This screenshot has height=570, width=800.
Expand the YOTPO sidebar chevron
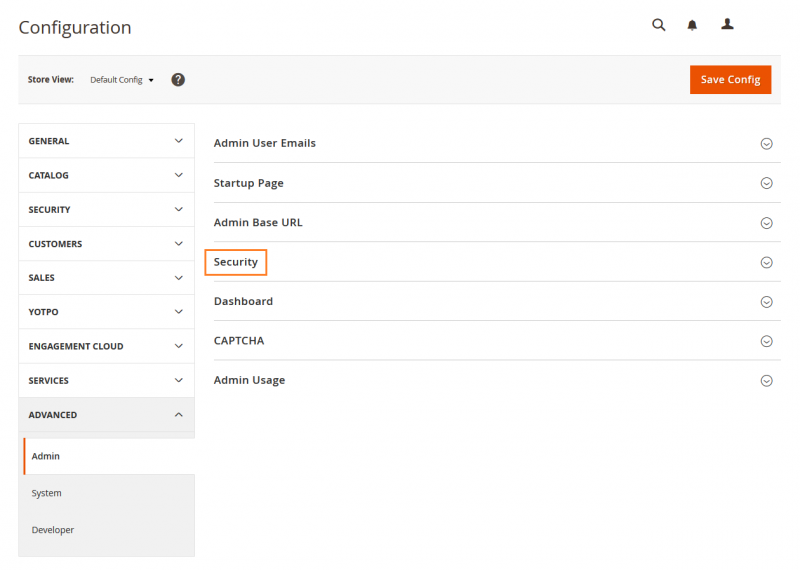point(179,311)
